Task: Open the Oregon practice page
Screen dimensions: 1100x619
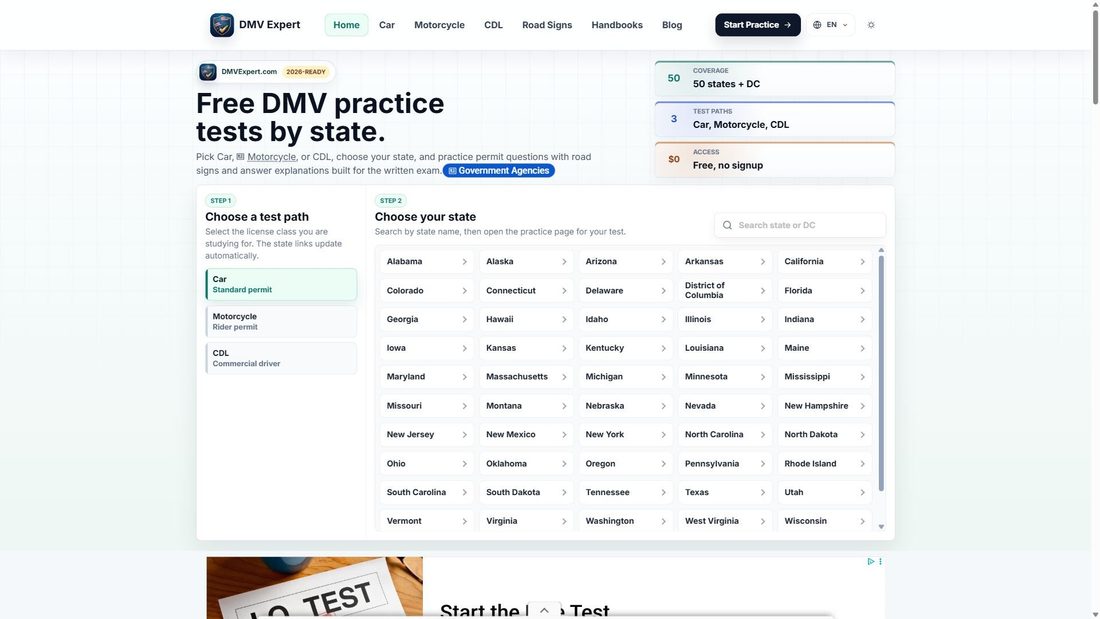Action: pyautogui.click(x=626, y=464)
